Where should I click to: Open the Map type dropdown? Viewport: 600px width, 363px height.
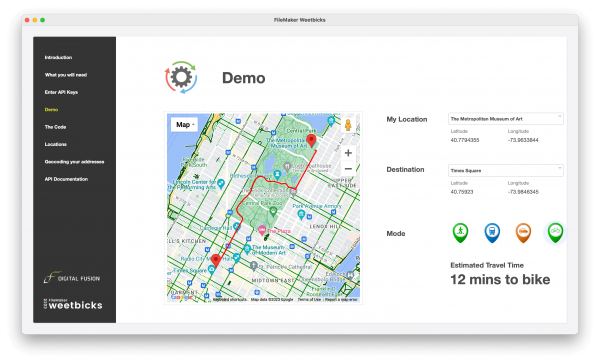click(x=185, y=125)
